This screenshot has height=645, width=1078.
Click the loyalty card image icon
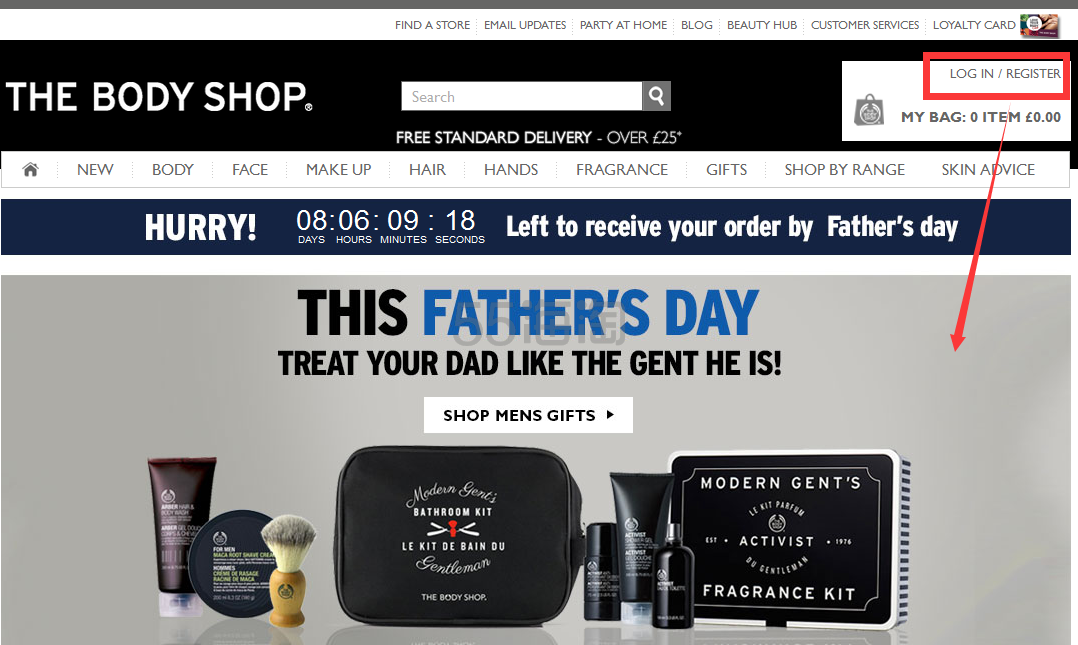point(1040,25)
